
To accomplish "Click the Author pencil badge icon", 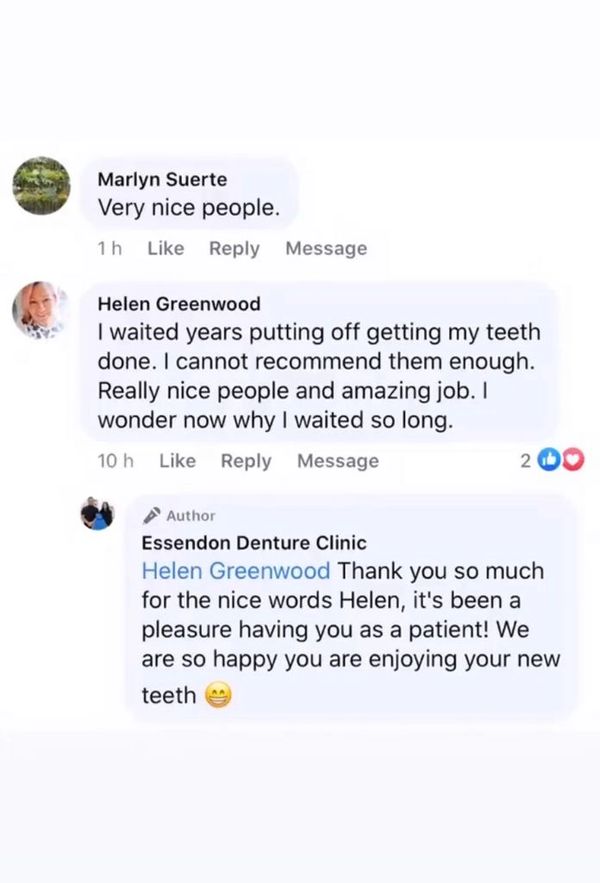I will click(152, 515).
